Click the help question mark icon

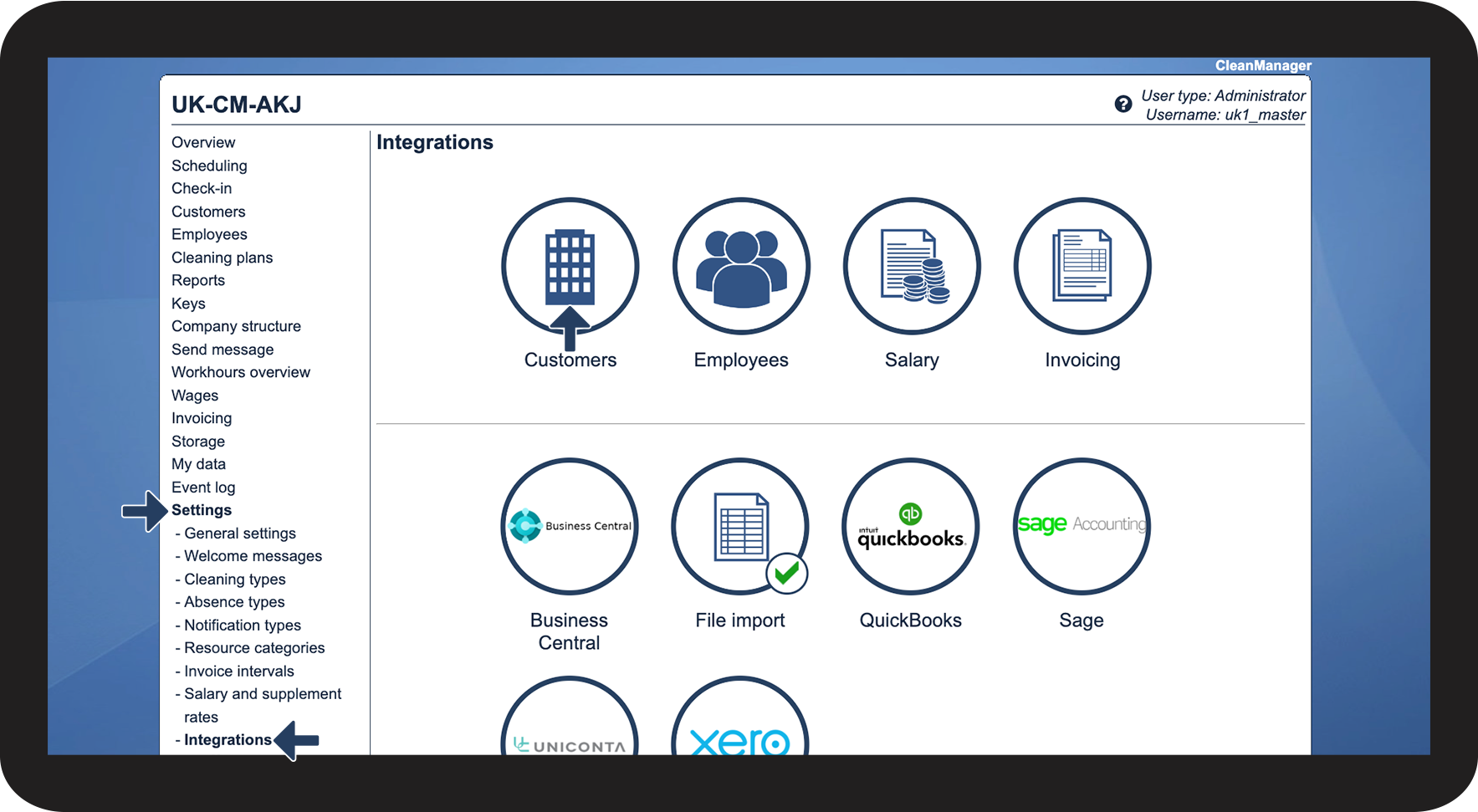click(x=1123, y=104)
